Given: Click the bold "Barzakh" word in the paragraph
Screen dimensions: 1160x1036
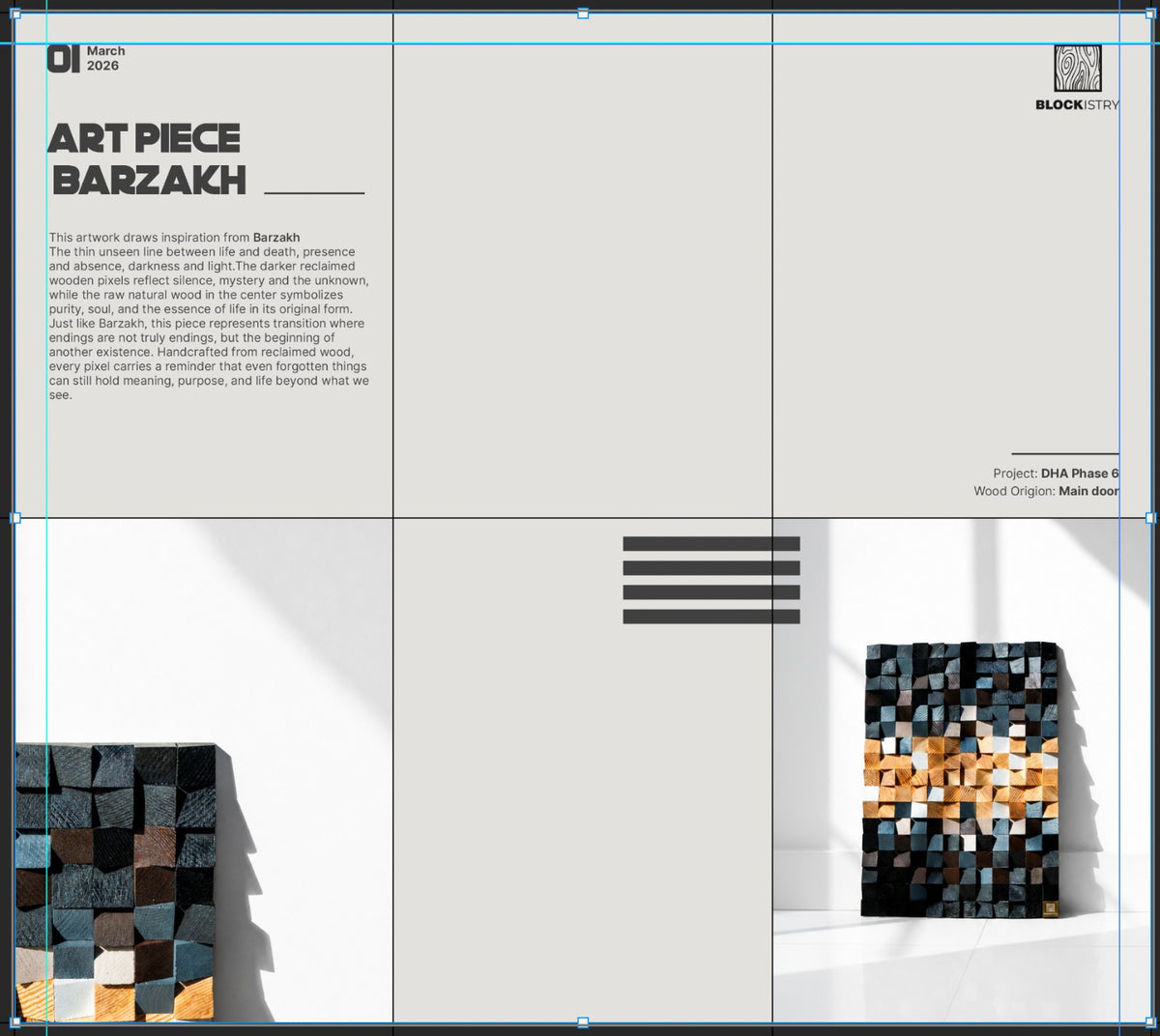Looking at the screenshot, I should 276,238.
